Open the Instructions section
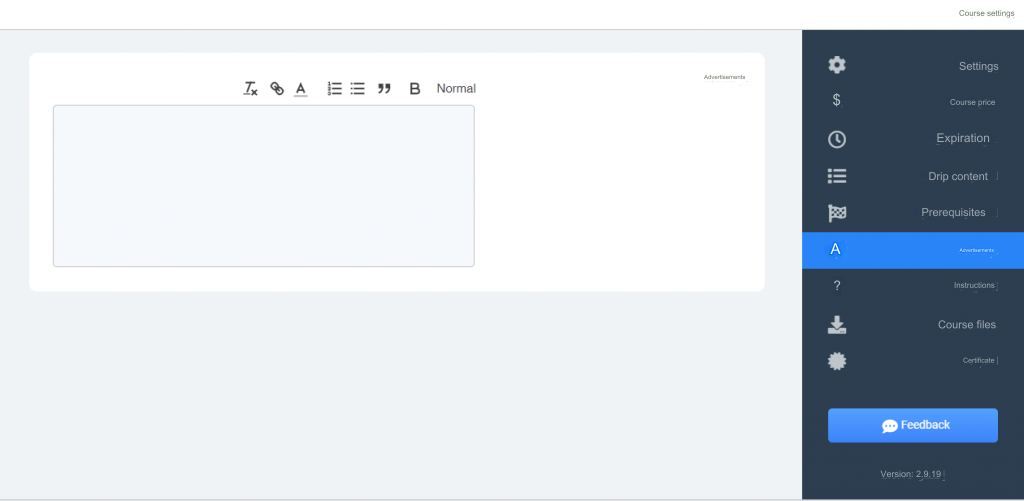 pyautogui.click(x=974, y=285)
